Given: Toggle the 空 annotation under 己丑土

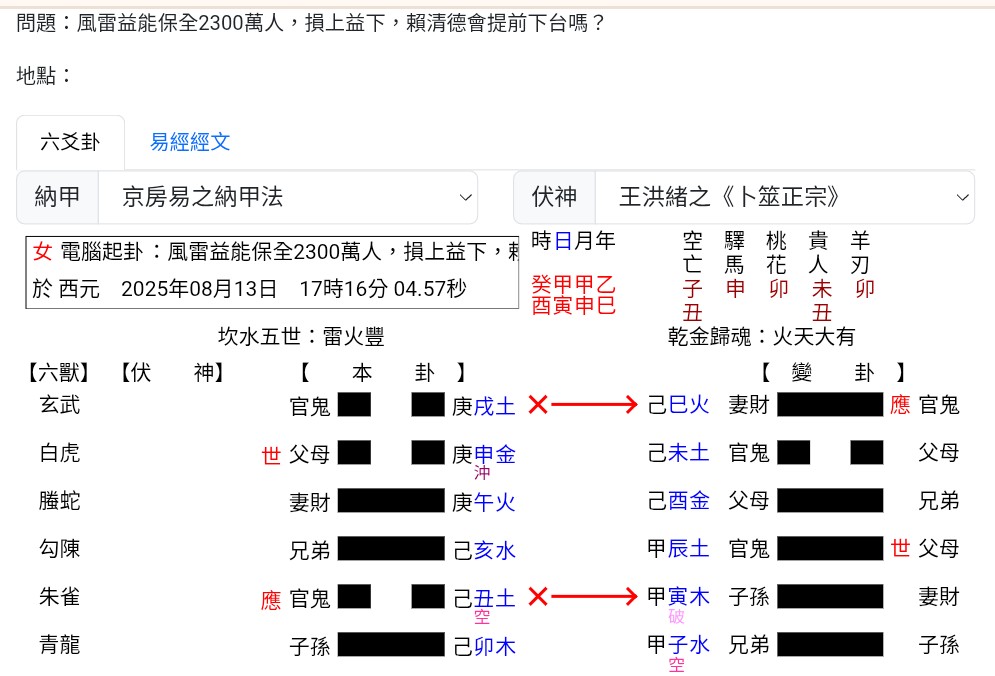Looking at the screenshot, I should coord(482,617).
